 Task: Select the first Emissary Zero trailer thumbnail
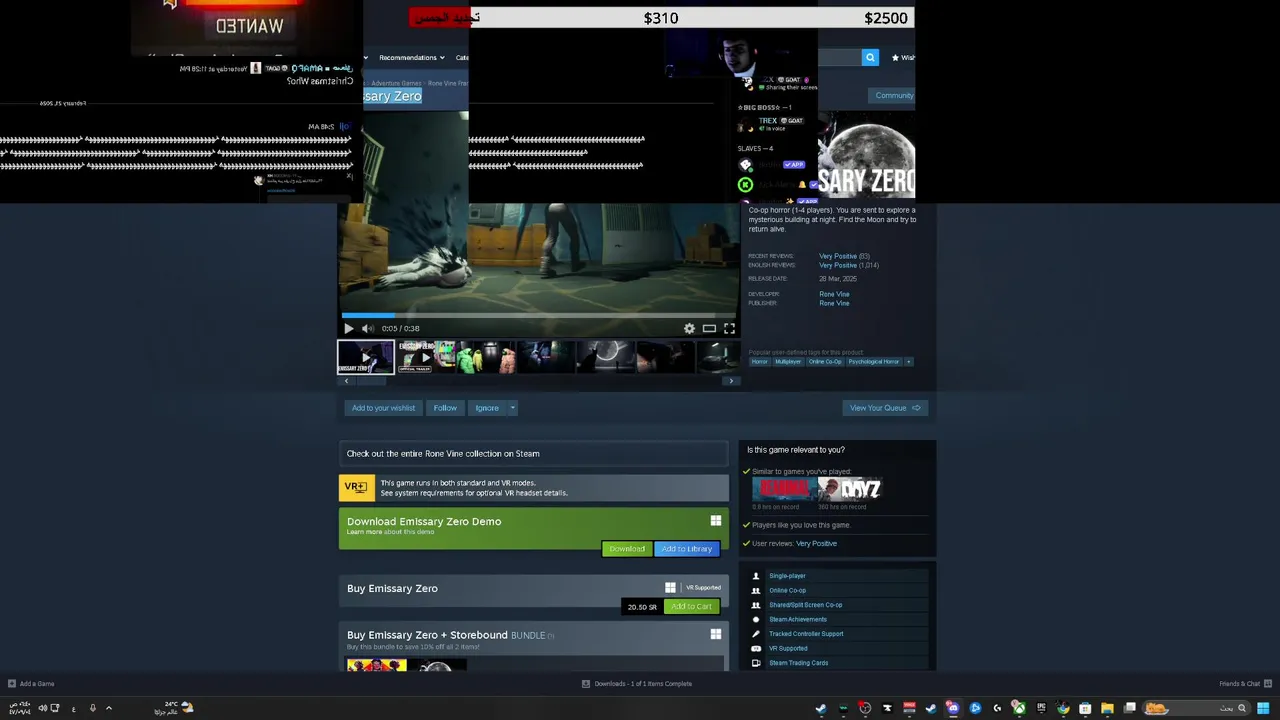pos(365,357)
